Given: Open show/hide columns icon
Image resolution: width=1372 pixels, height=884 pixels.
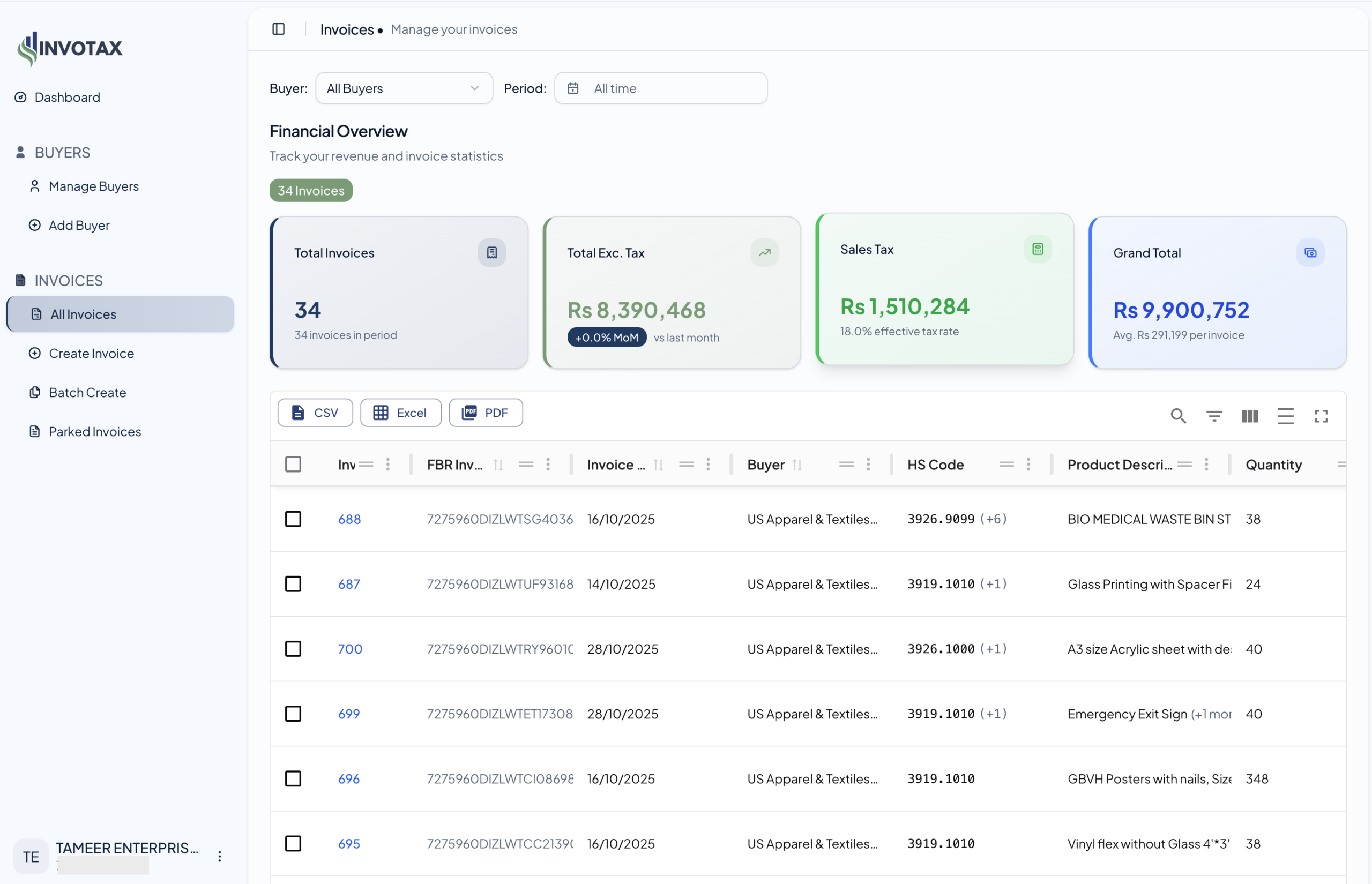Looking at the screenshot, I should pos(1250,416).
